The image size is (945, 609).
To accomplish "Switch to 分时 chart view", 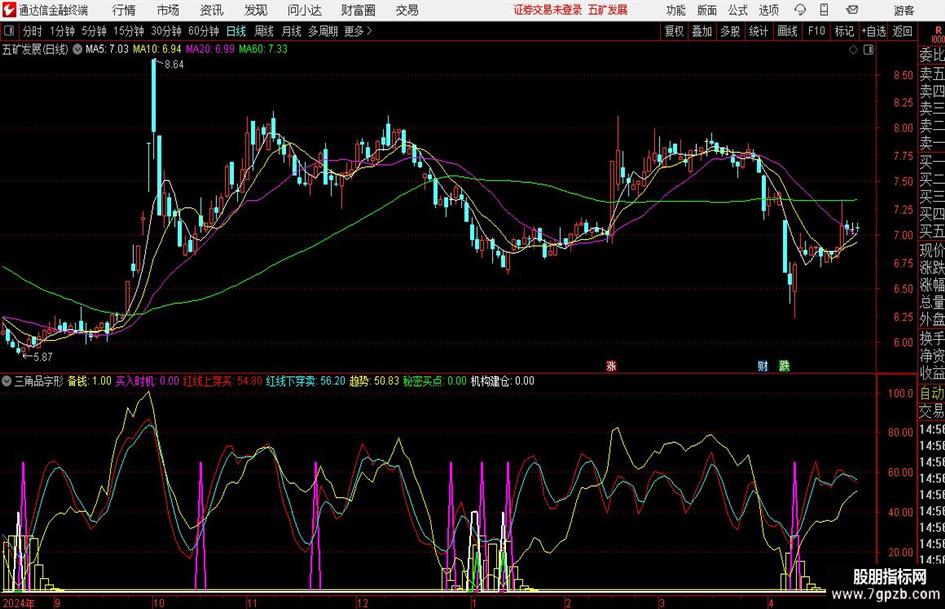I will point(32,31).
